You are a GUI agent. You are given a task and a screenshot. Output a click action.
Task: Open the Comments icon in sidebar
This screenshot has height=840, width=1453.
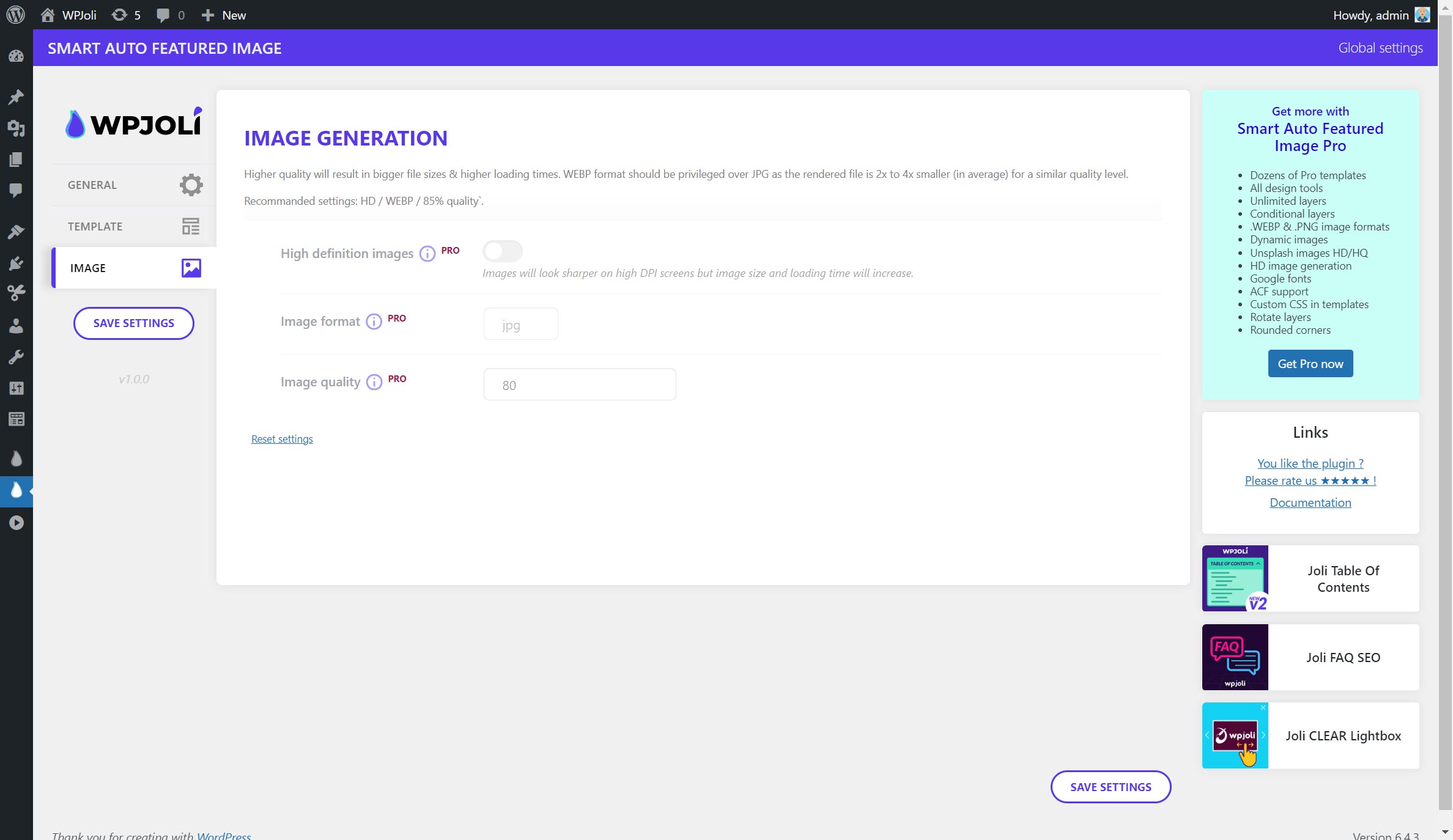tap(17, 191)
